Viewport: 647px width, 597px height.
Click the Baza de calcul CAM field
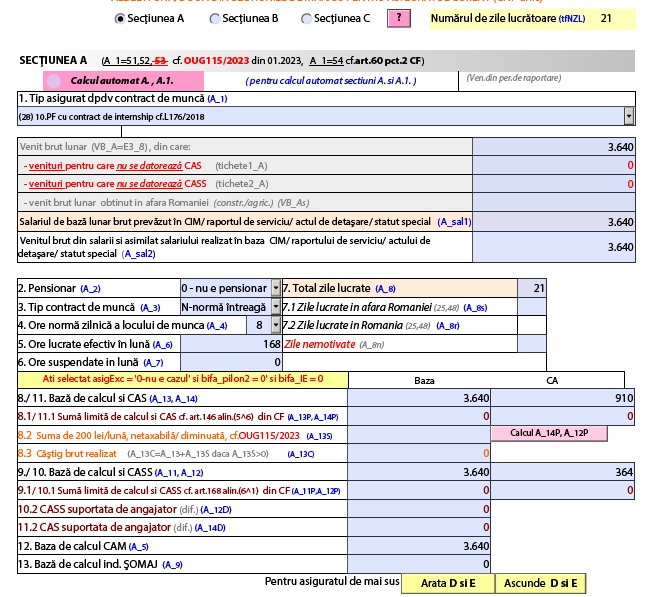(x=419, y=546)
